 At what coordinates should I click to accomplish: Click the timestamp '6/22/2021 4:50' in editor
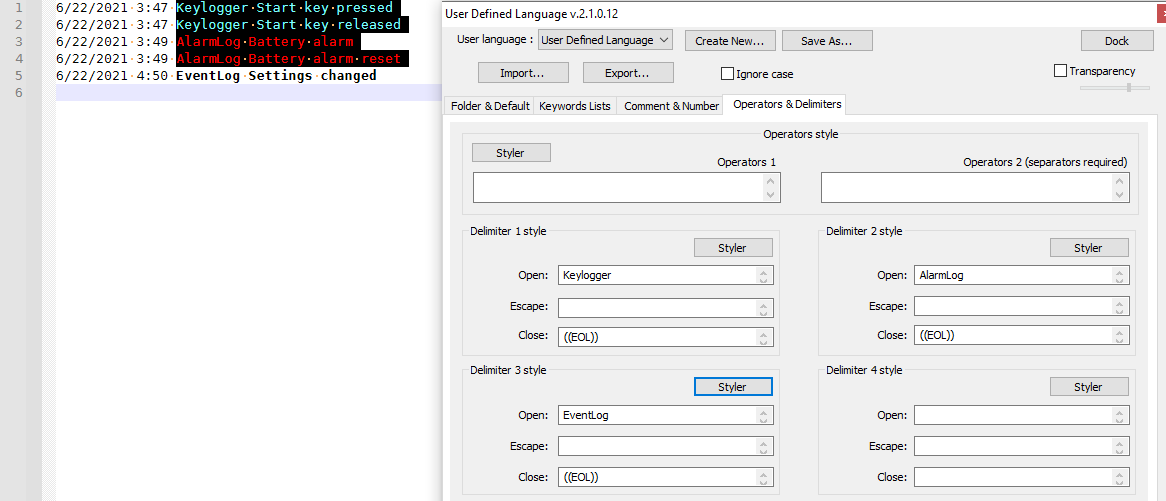tap(112, 75)
